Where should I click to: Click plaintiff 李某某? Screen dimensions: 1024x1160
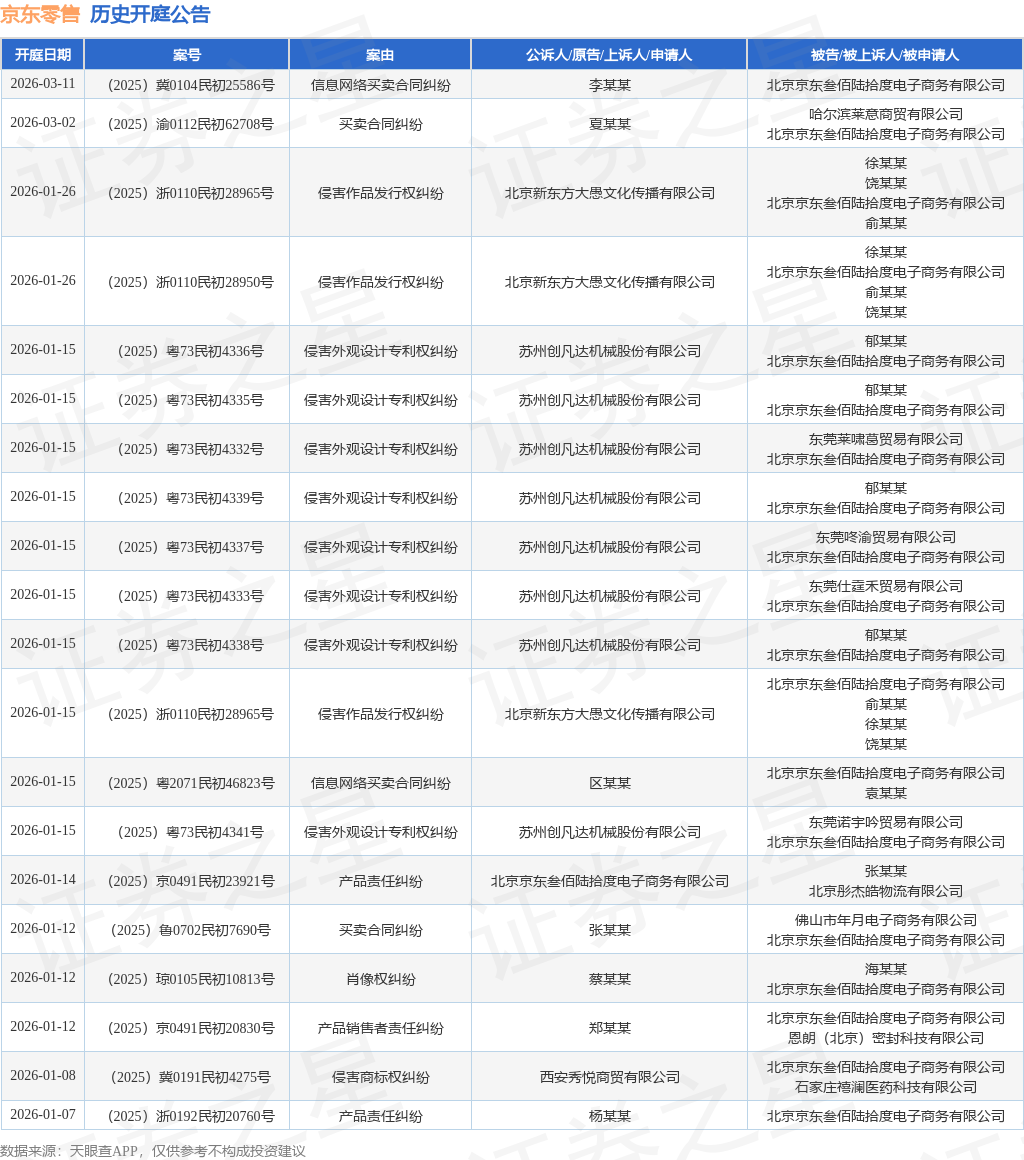tap(610, 85)
